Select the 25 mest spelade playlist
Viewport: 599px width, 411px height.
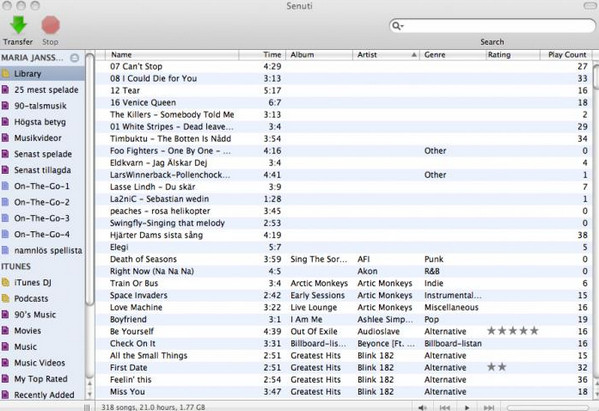(x=46, y=90)
